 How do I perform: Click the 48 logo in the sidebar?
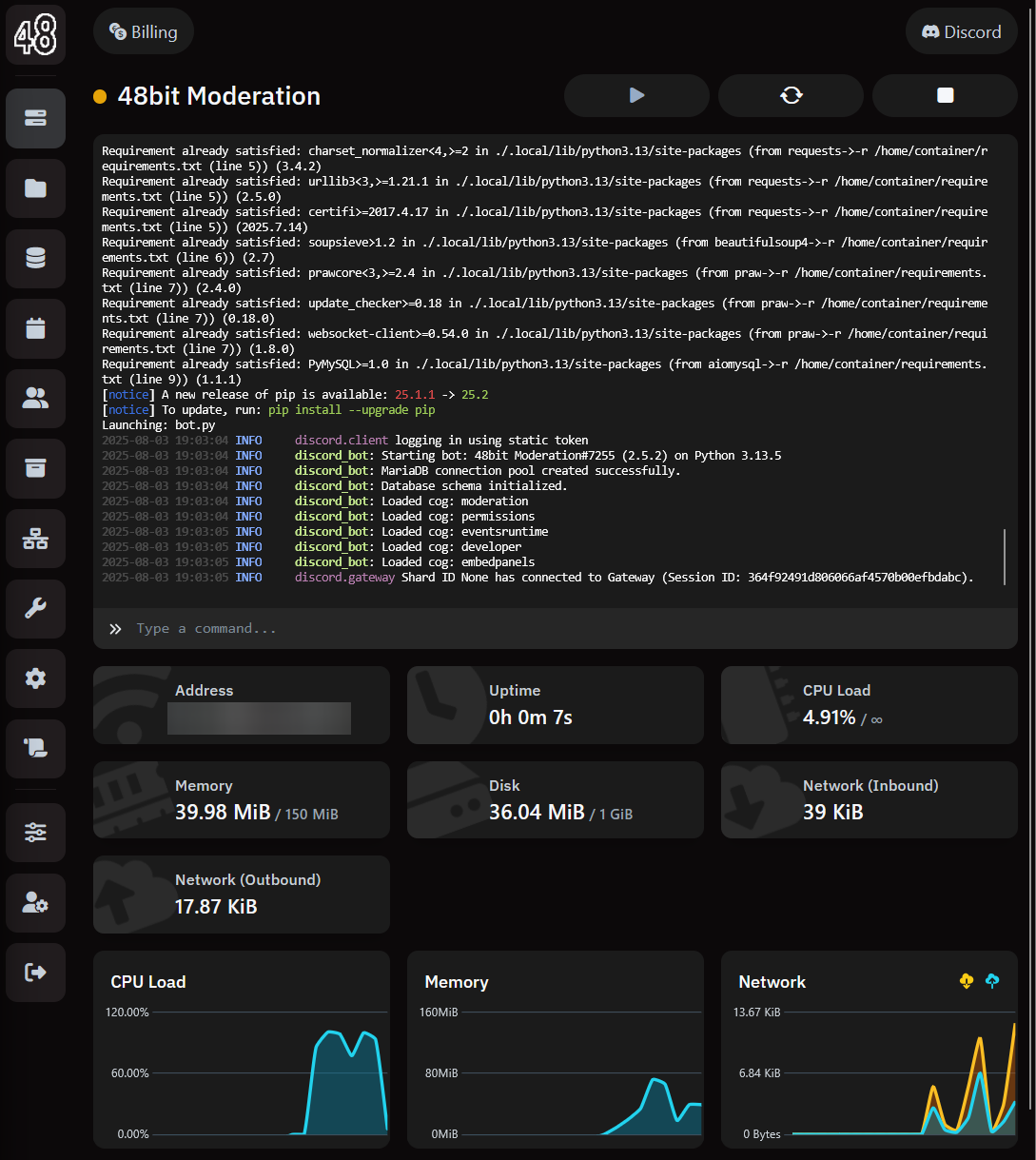[36, 34]
